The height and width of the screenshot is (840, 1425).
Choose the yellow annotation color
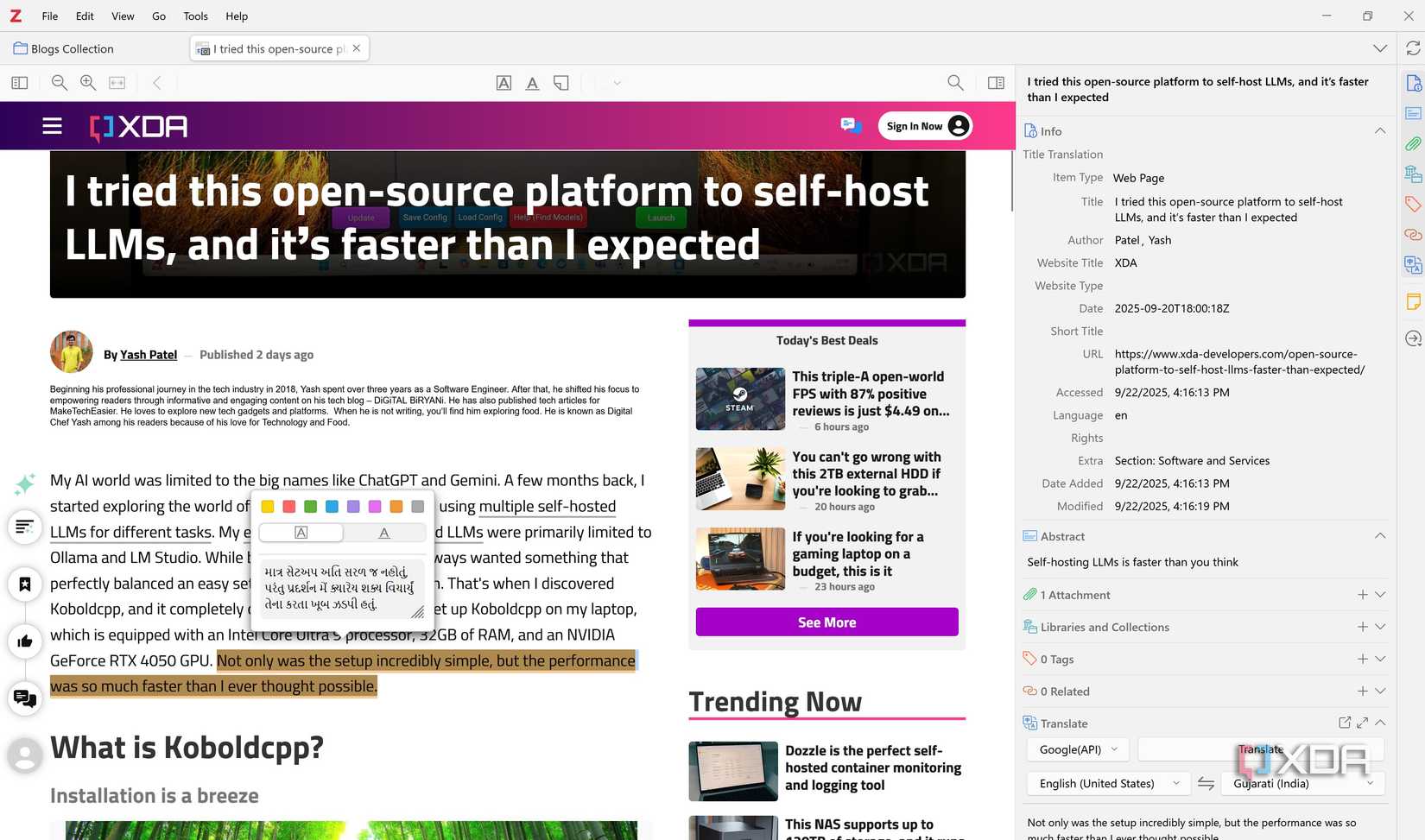268,507
